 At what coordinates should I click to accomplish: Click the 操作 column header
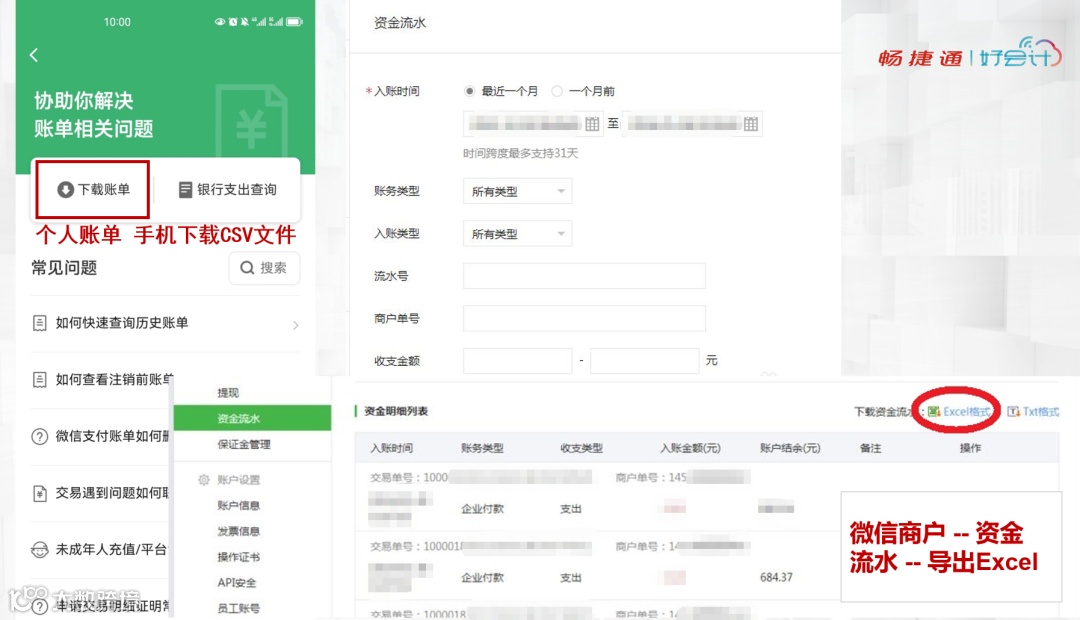(970, 448)
